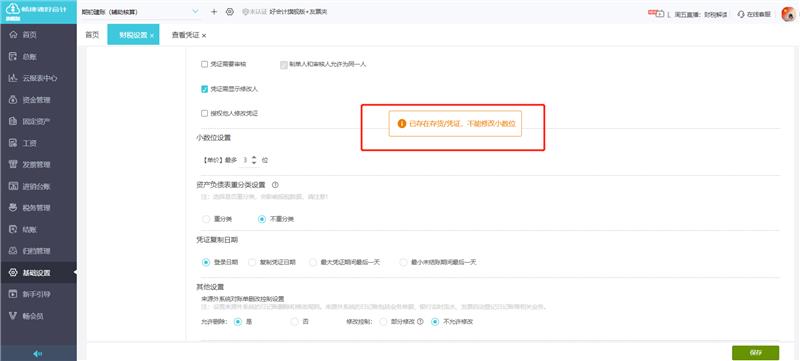Open 税务管理 sidebar module
This screenshot has height=361, width=800.
[x=38, y=208]
